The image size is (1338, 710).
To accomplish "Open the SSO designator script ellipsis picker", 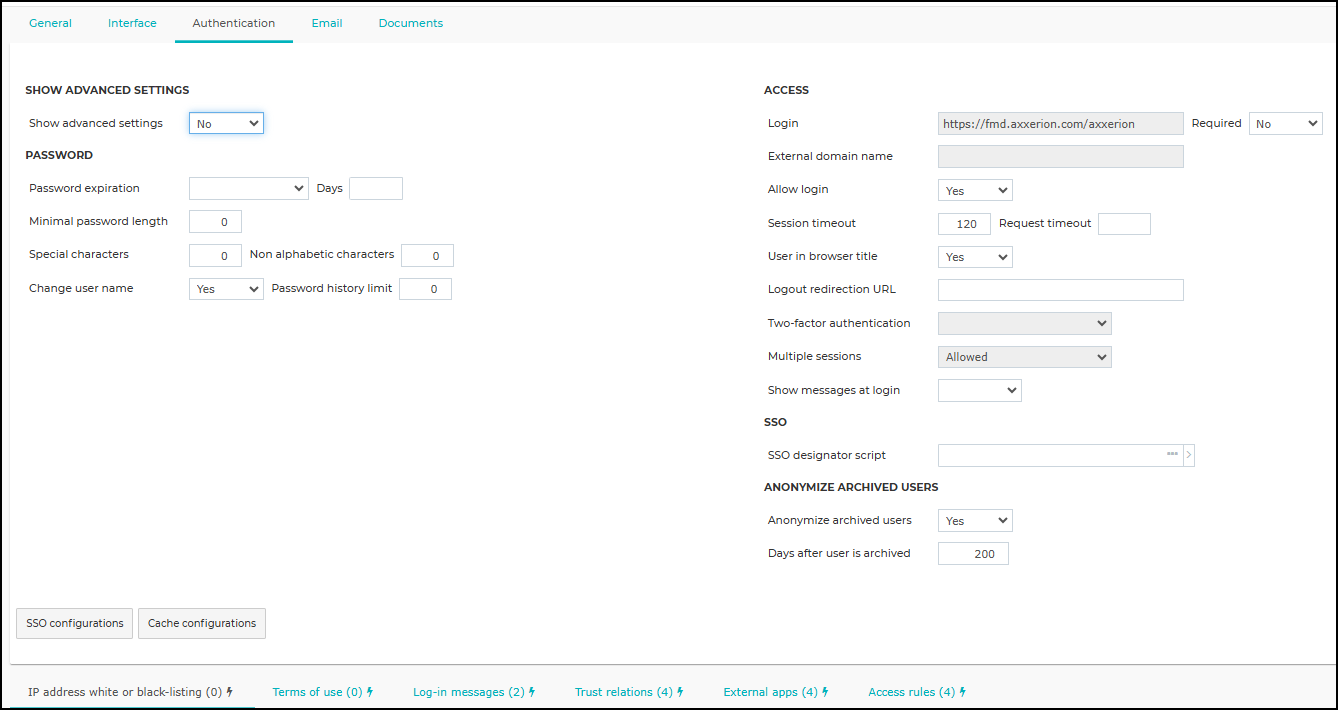I will pyautogui.click(x=1172, y=455).
